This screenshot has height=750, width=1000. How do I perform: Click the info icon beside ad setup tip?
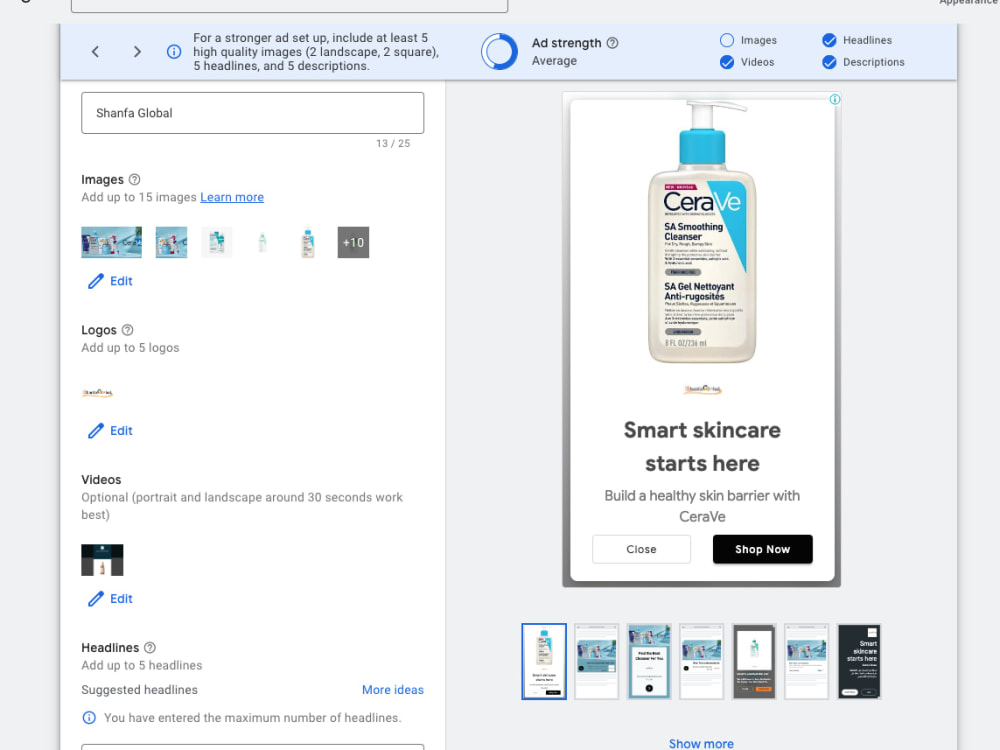click(173, 52)
